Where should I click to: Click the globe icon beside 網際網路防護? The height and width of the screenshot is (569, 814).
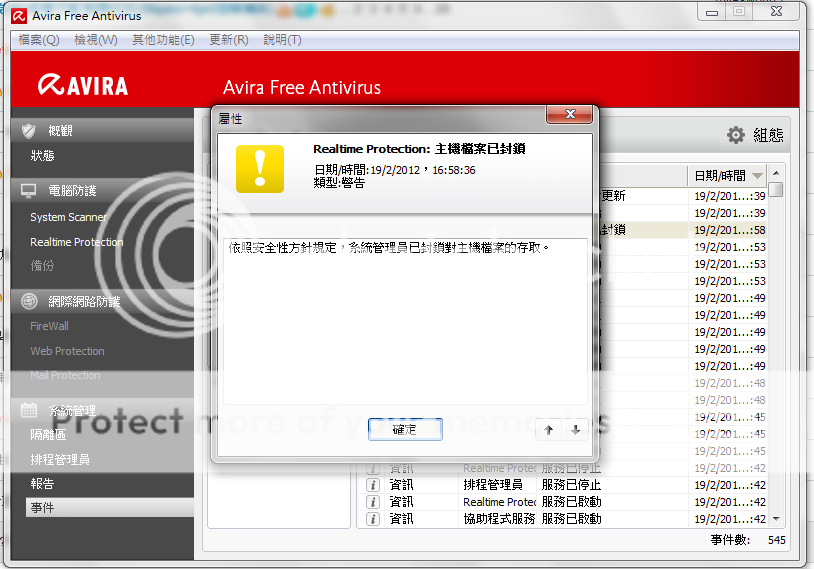(29, 301)
